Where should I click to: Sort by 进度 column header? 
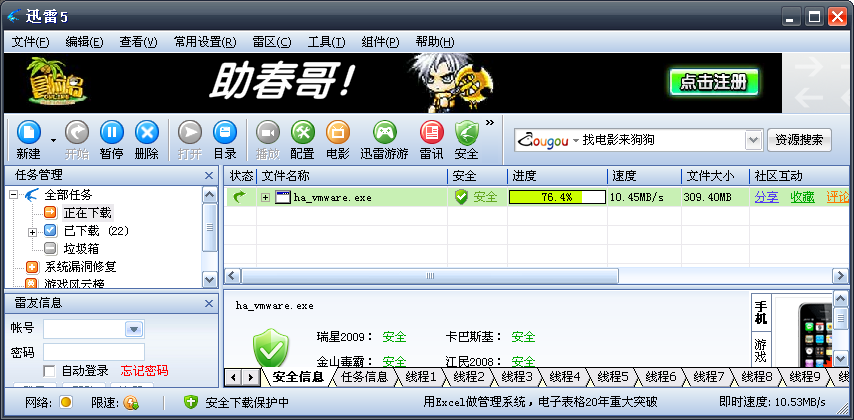pos(557,176)
